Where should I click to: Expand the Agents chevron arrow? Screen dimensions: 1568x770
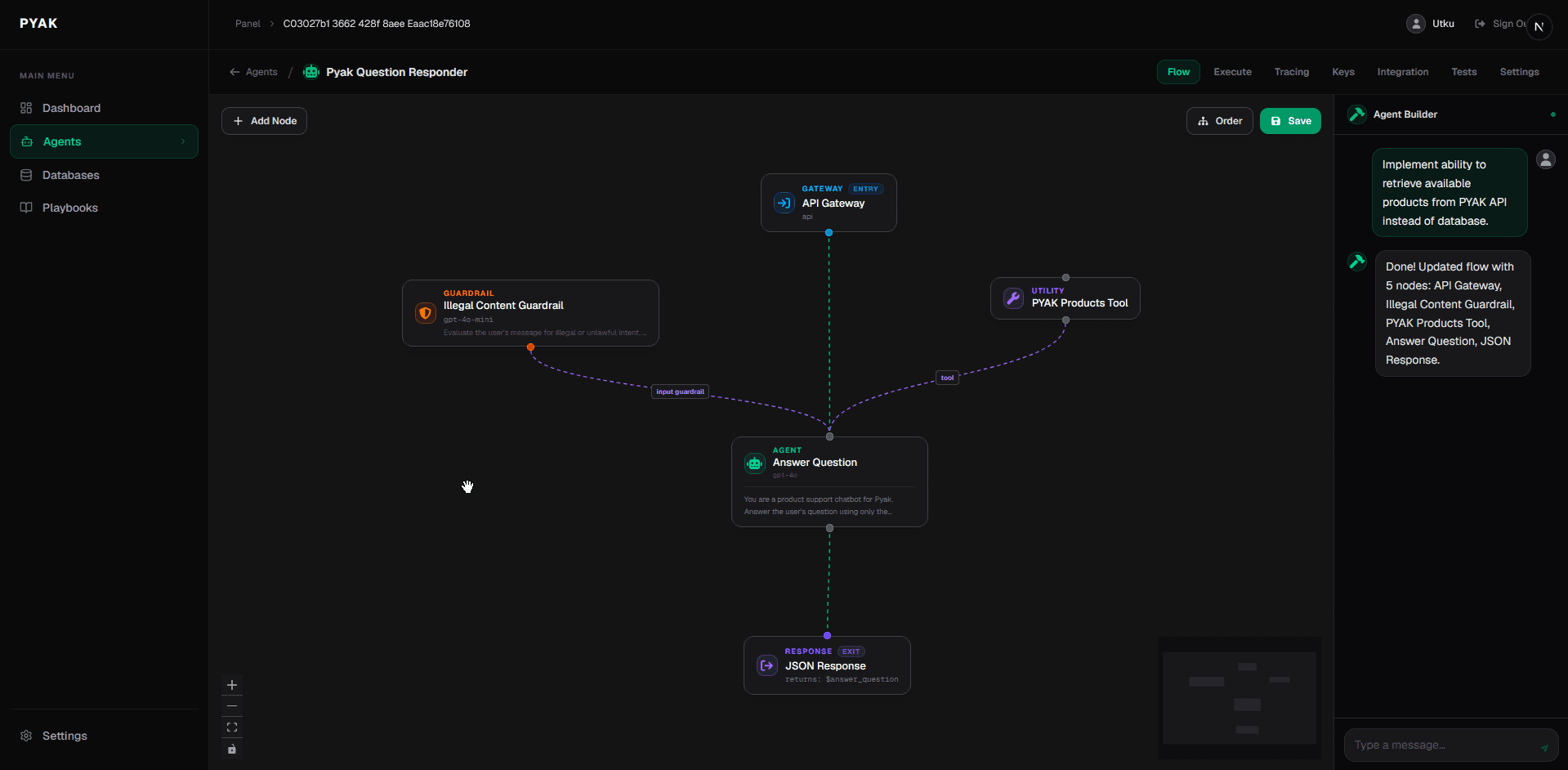click(183, 141)
